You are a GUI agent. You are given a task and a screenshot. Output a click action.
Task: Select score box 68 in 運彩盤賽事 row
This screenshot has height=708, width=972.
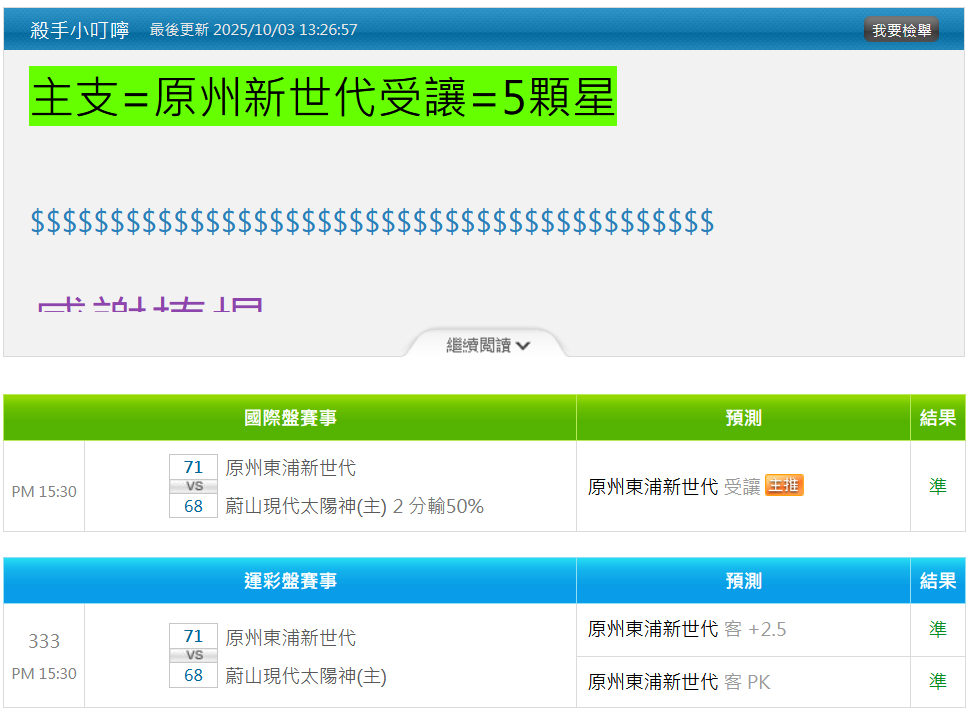pyautogui.click(x=193, y=675)
